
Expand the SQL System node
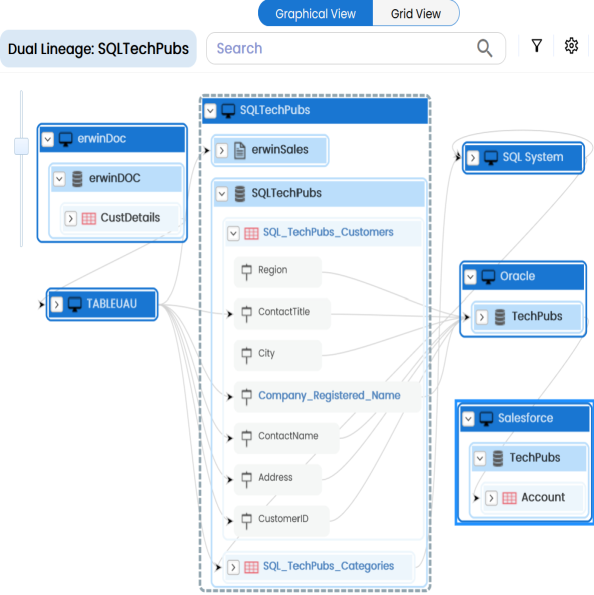pyautogui.click(x=473, y=157)
